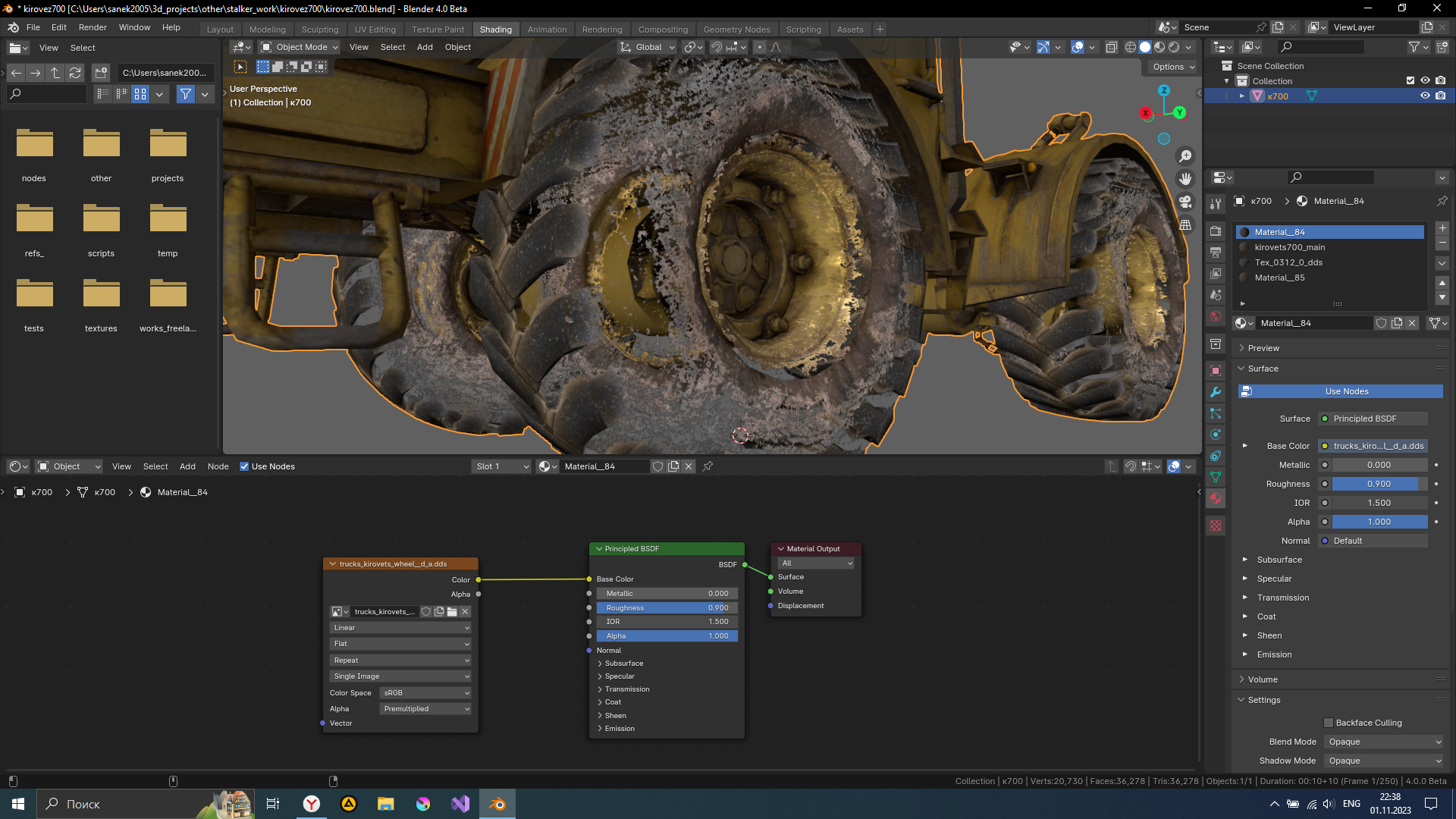Unlink Material_84 in node editor header
This screenshot has height=819, width=1456.
[689, 466]
